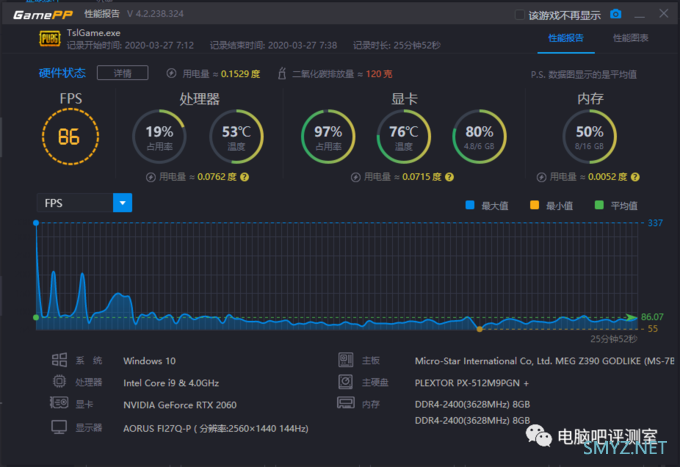
Task: Click the carbon dioxide emission icon
Action: tap(282, 73)
